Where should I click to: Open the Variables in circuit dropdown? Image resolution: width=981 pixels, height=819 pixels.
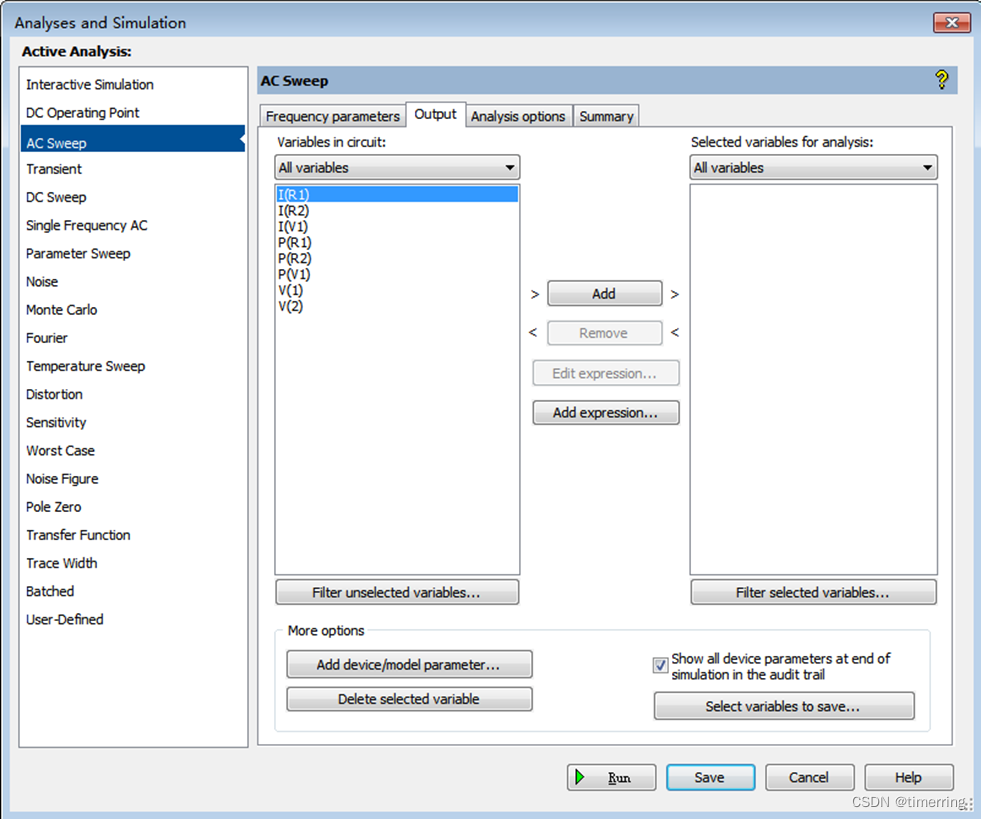[397, 168]
